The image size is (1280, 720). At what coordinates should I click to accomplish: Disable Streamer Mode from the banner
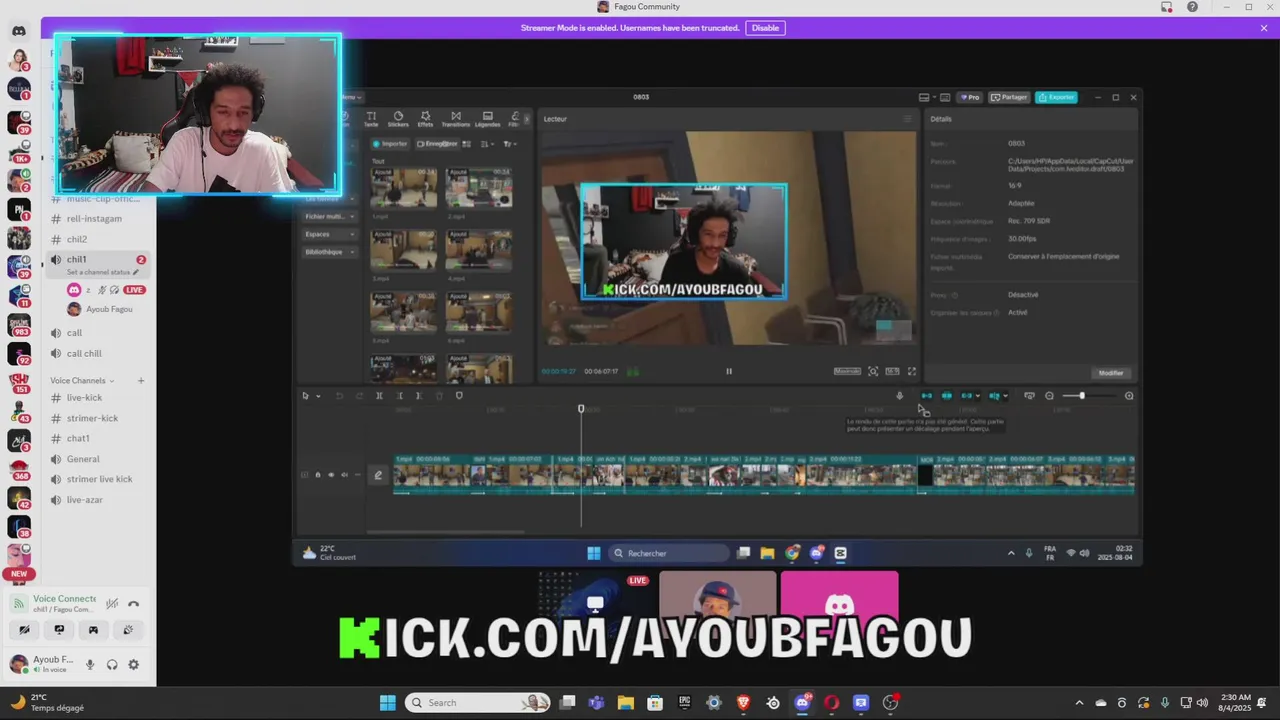pos(765,28)
